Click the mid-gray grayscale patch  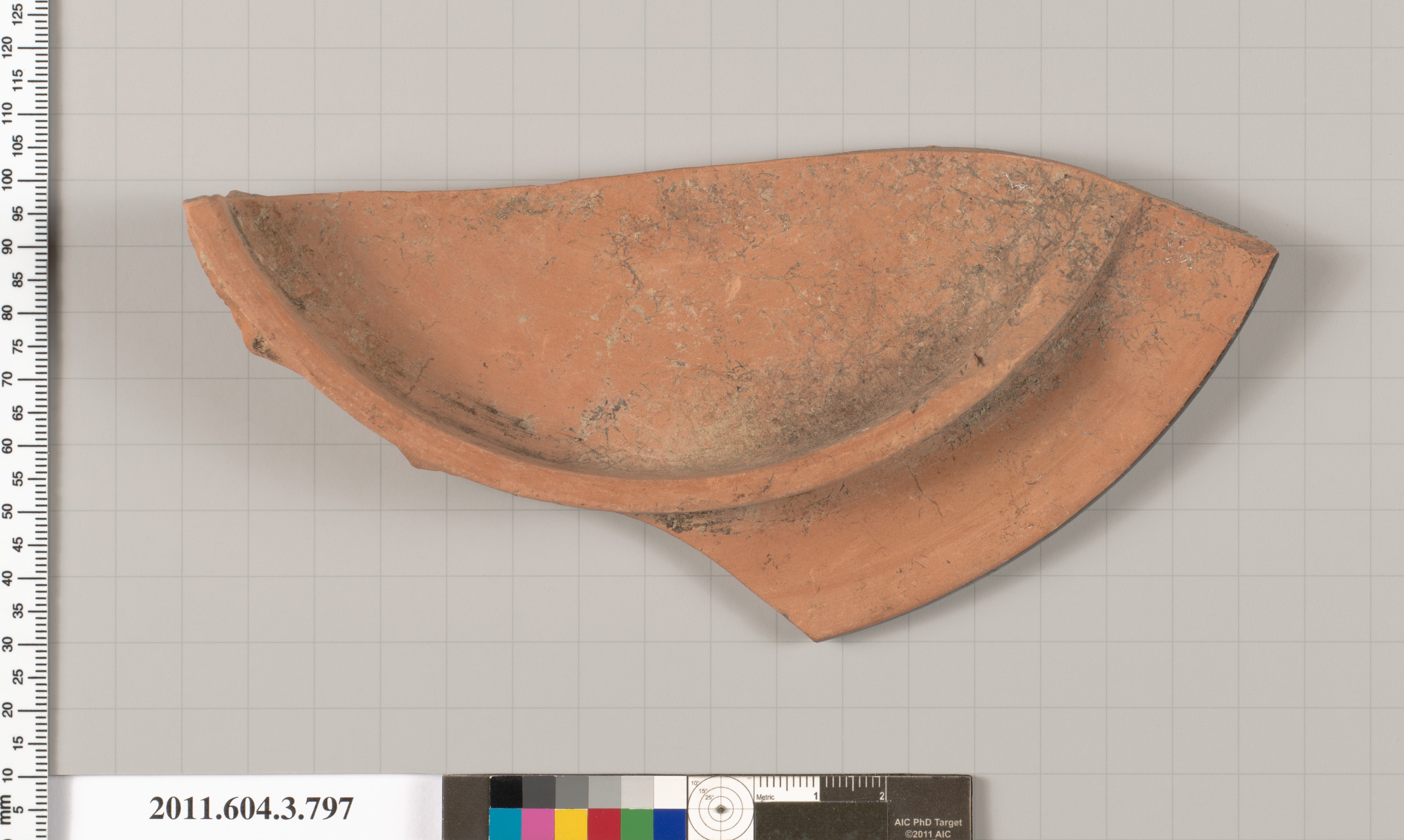coord(571,792)
